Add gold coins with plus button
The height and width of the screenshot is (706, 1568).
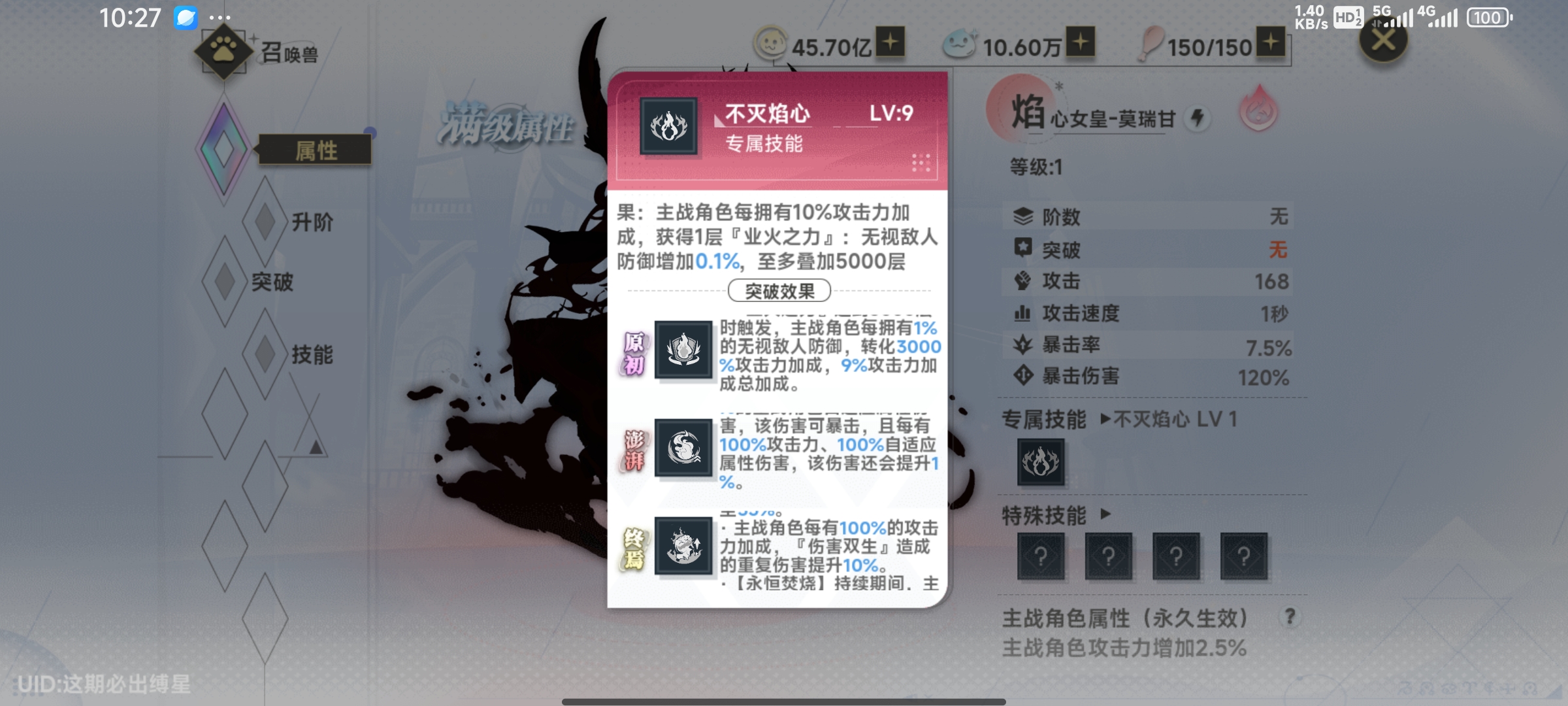(890, 42)
